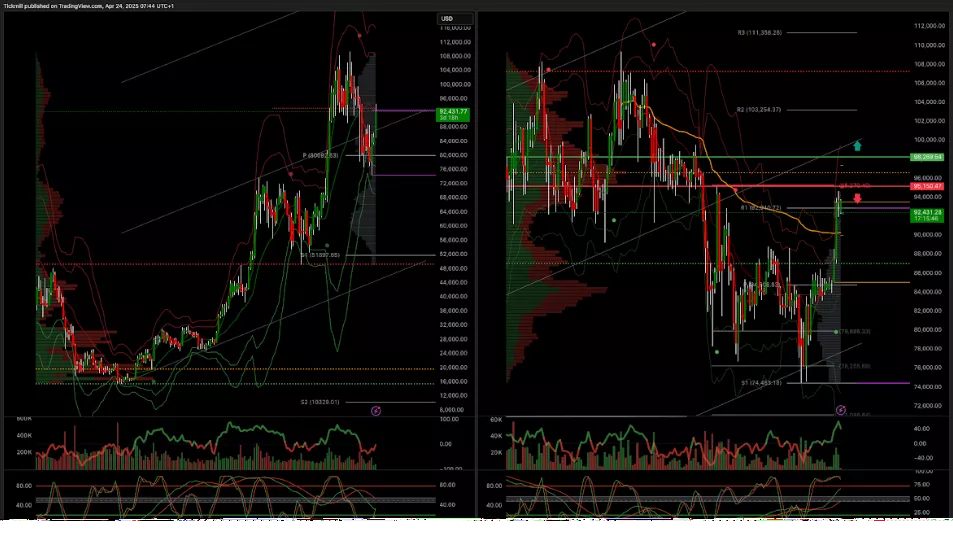
Task: Click the green 98,269.64 price label
Action: click(x=926, y=157)
